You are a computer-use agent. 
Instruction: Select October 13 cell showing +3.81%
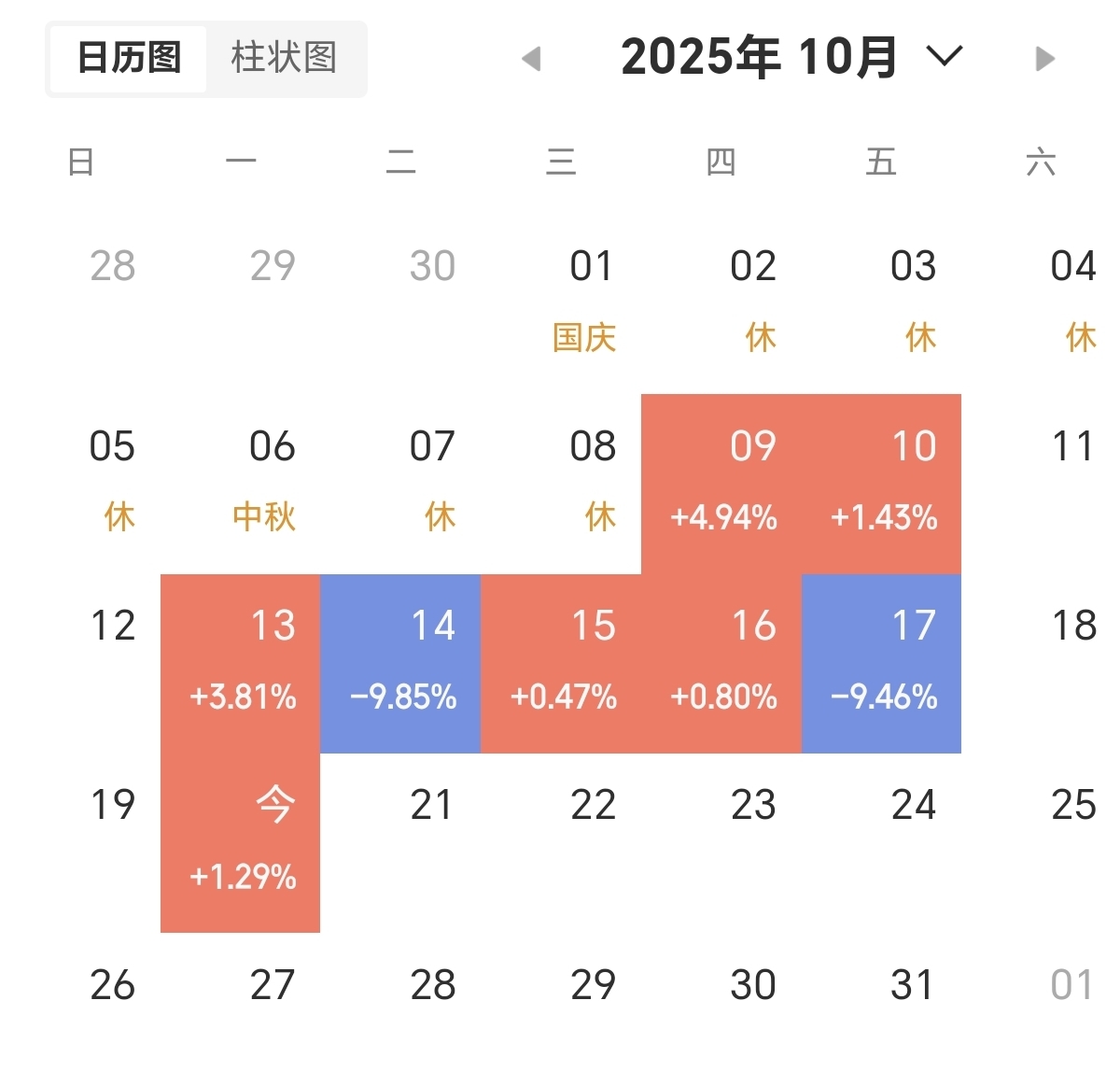coord(241,663)
